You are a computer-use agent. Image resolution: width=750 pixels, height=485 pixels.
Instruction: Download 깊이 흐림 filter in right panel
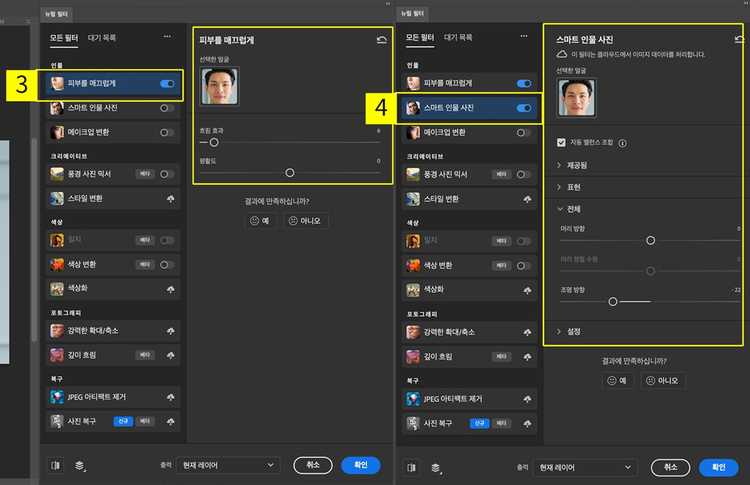pyautogui.click(x=527, y=356)
